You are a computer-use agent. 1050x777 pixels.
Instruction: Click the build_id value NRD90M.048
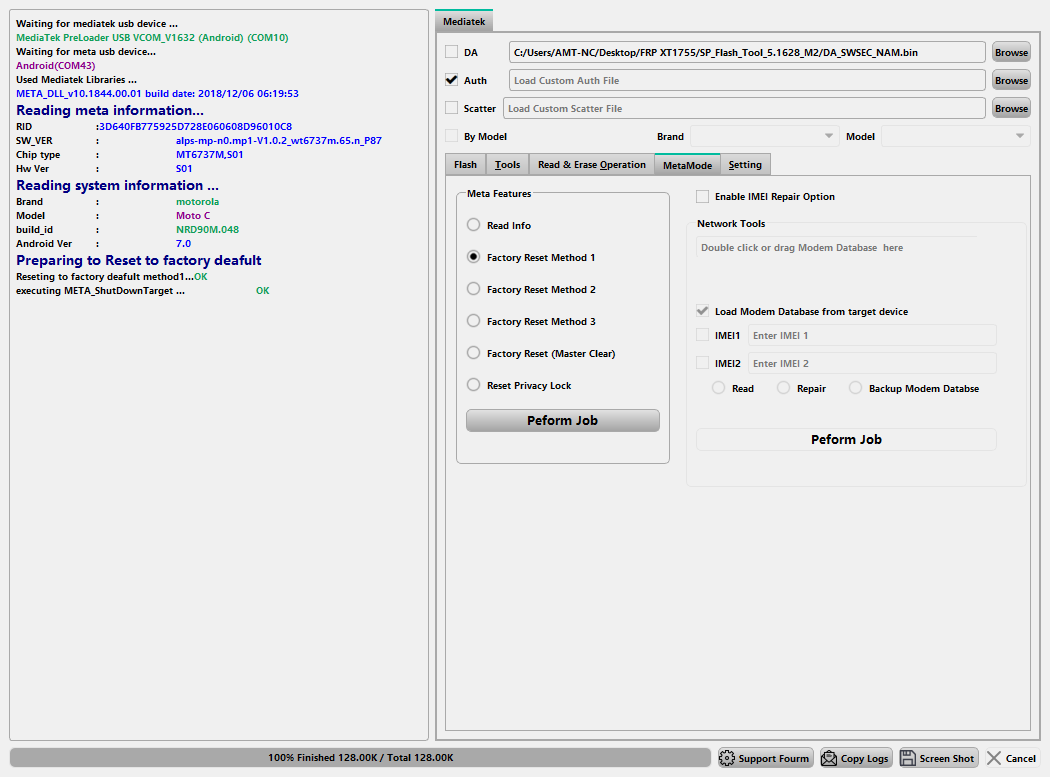(208, 230)
